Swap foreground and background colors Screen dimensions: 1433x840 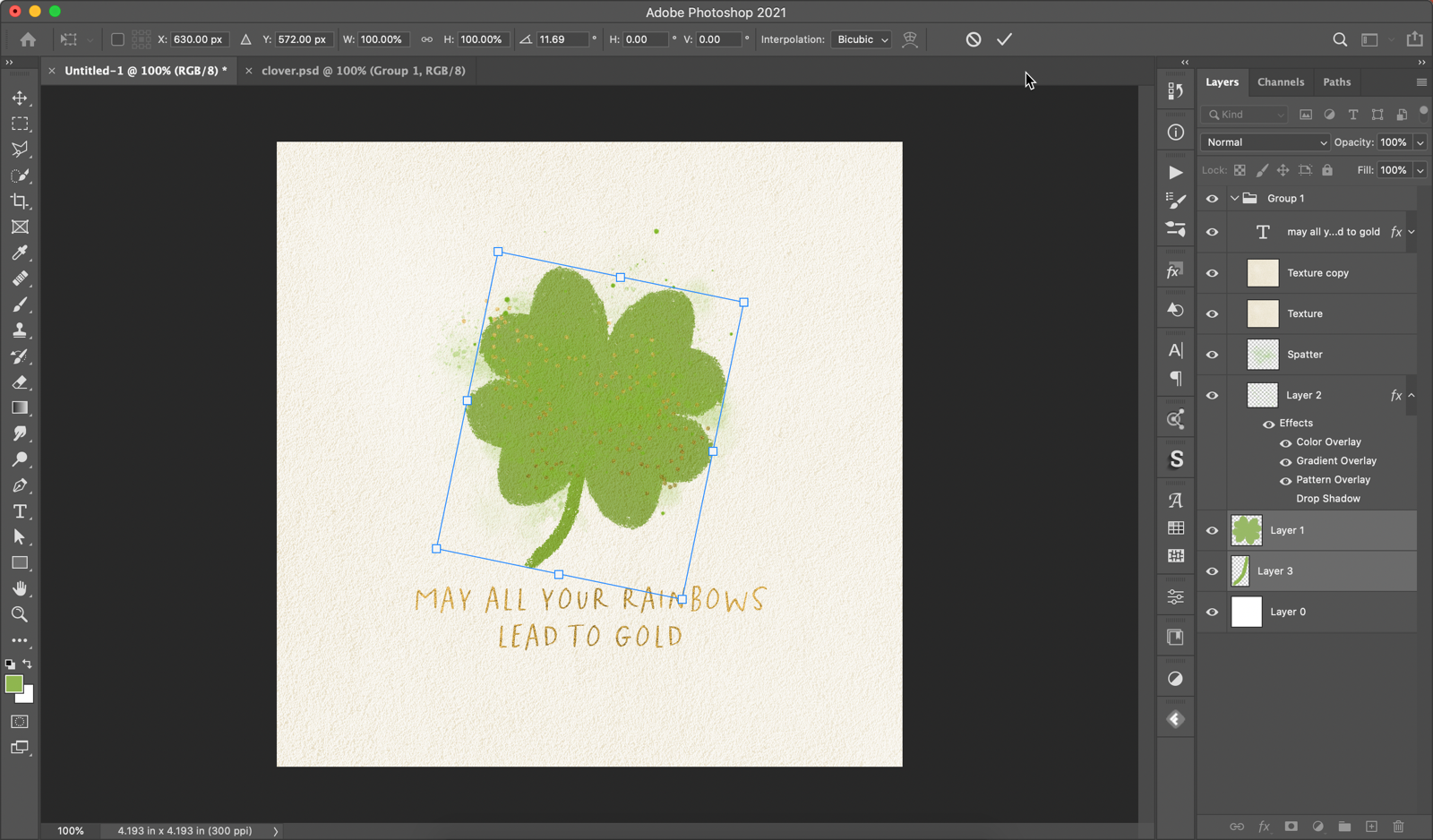pyautogui.click(x=28, y=664)
